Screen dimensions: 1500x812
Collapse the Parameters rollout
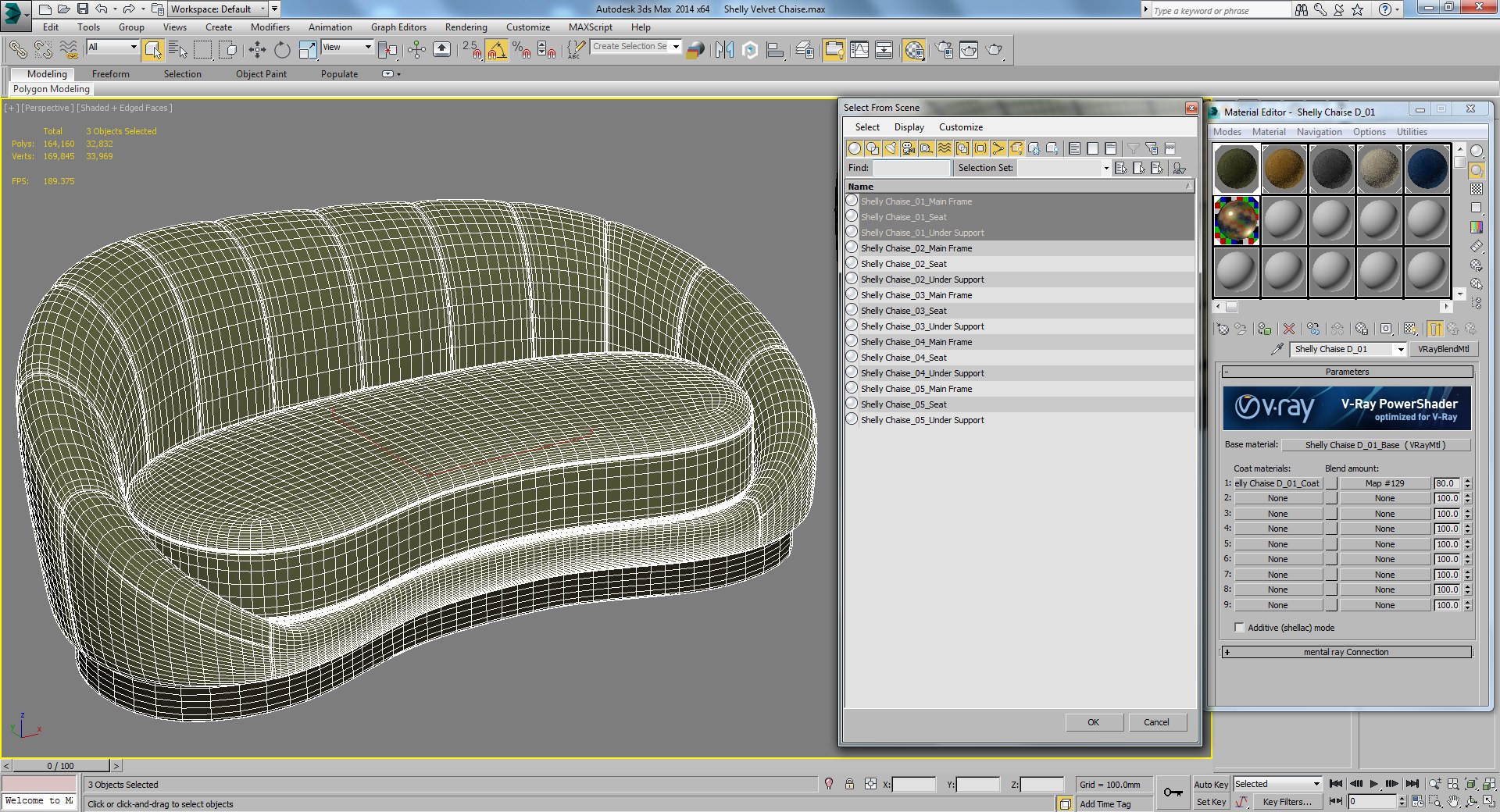coord(1347,372)
